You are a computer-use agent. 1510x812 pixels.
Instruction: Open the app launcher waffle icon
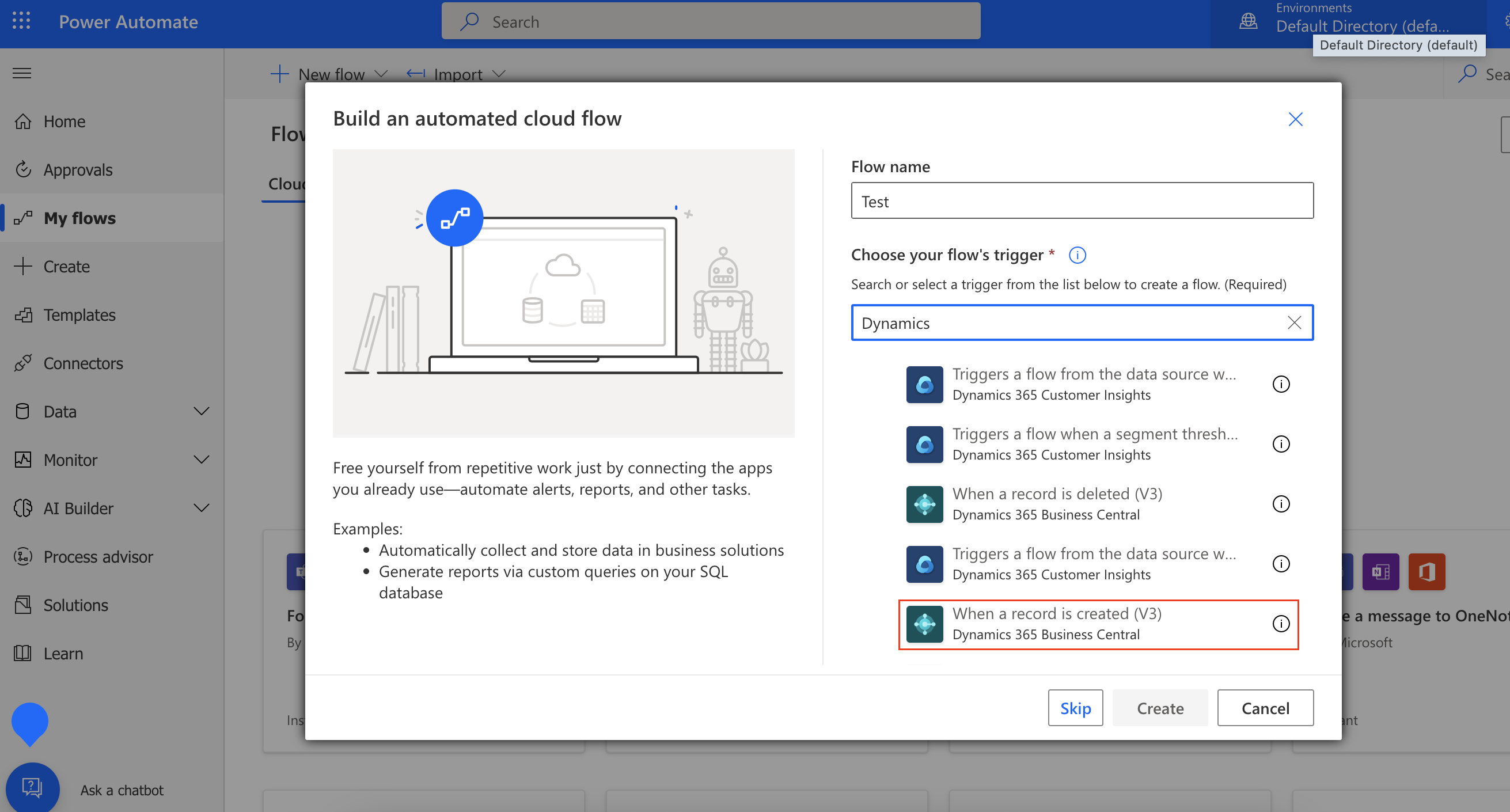point(21,21)
